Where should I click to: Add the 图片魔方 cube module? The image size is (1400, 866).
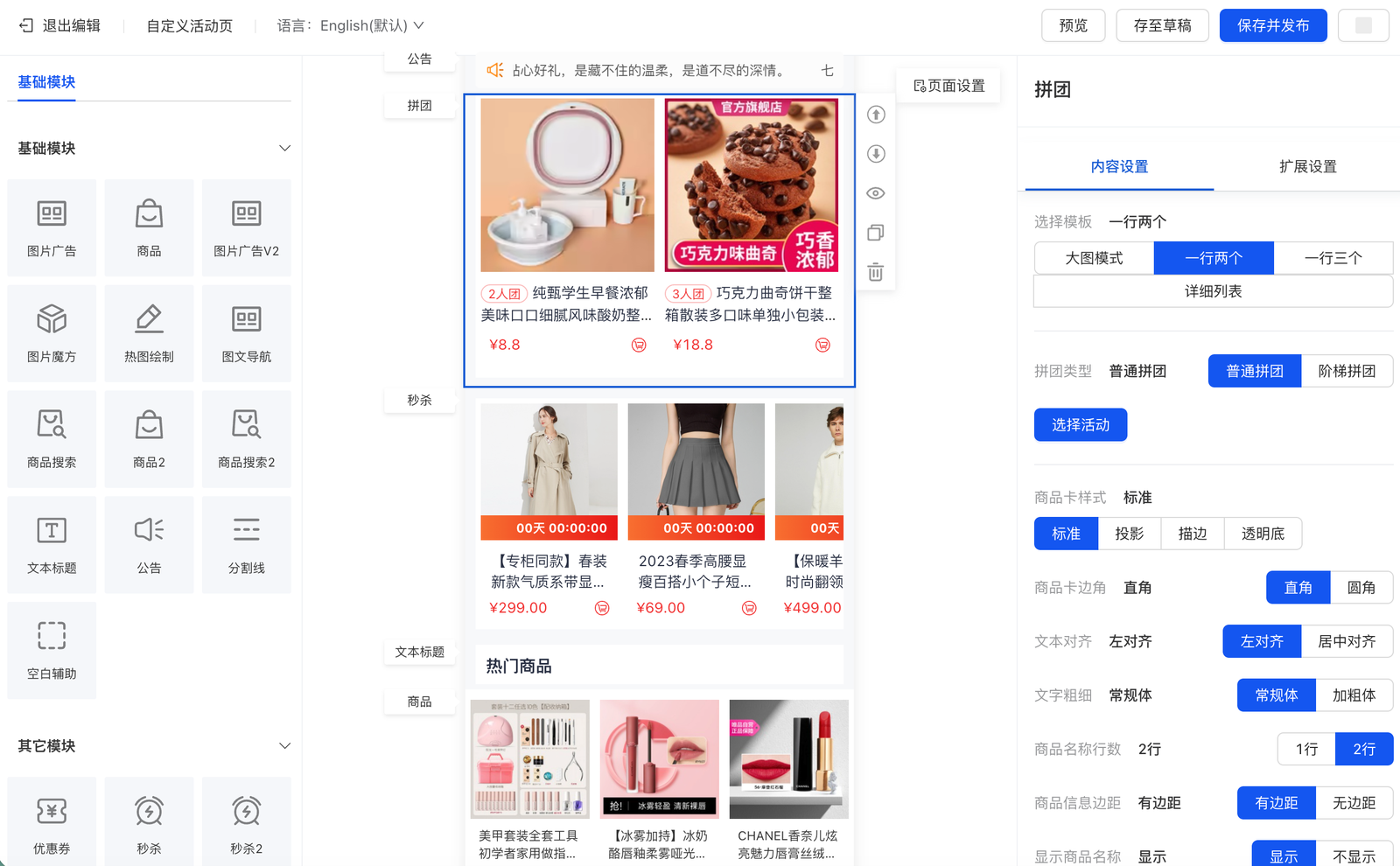(52, 332)
